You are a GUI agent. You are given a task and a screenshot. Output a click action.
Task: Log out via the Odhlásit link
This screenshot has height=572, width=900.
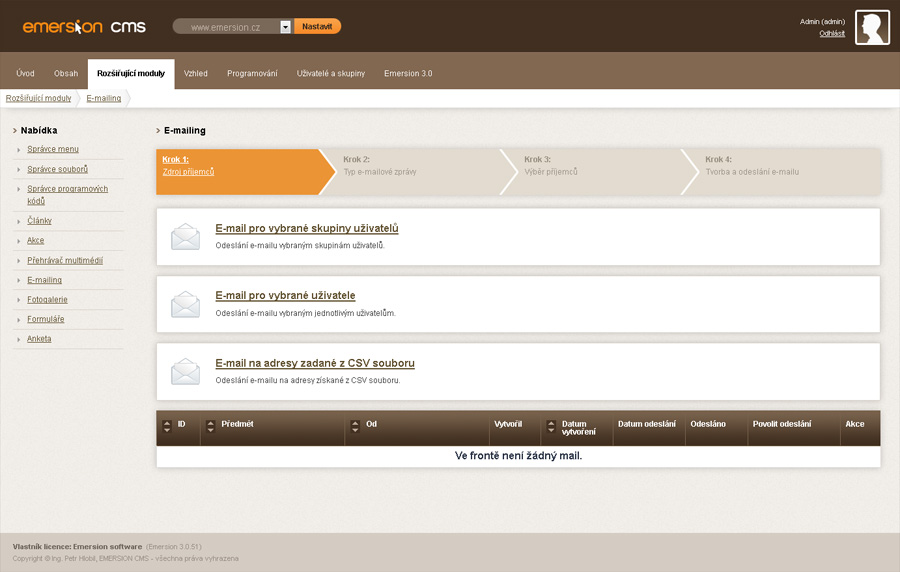coord(831,33)
